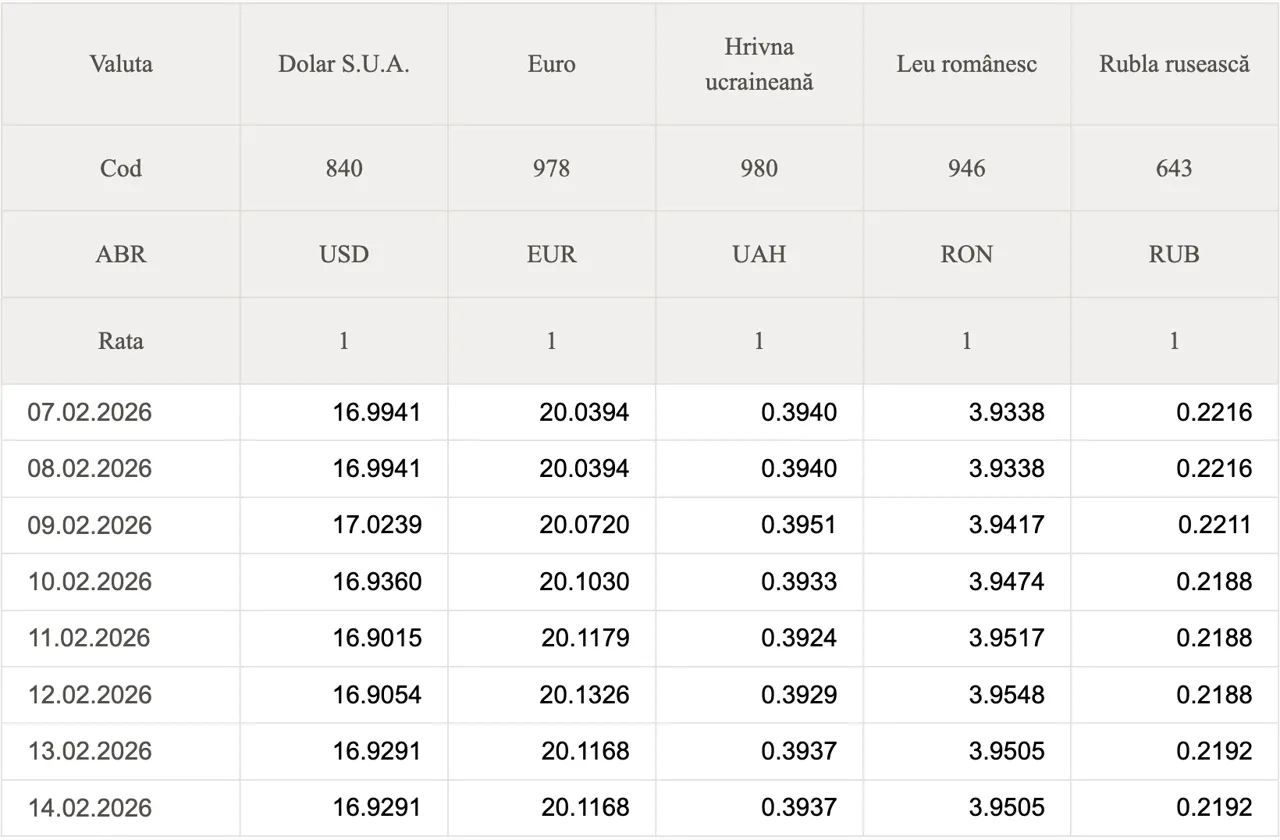This screenshot has width=1280, height=840.
Task: Click RUB rate 0.2211
Action: [1214, 525]
